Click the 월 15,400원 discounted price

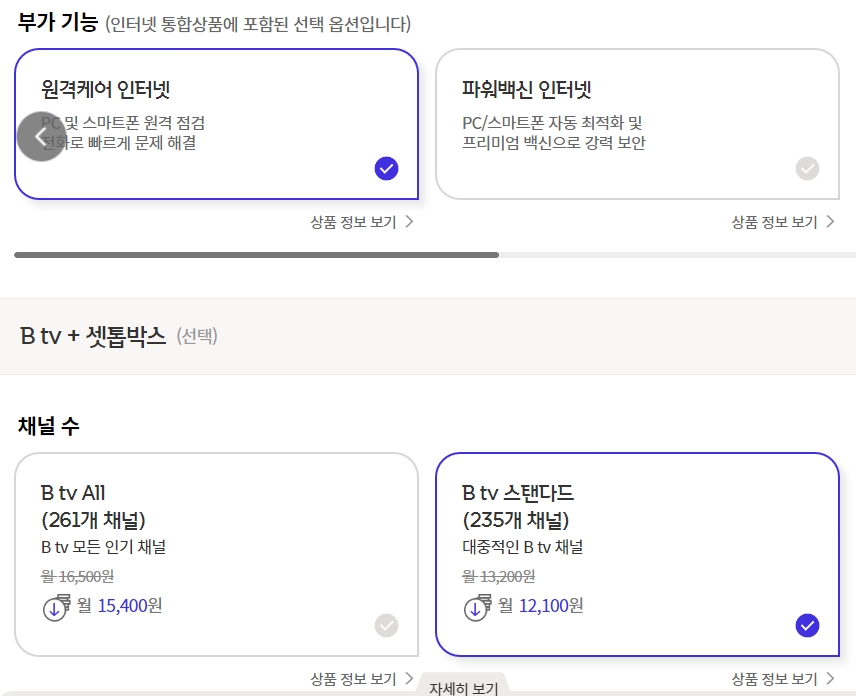point(119,605)
